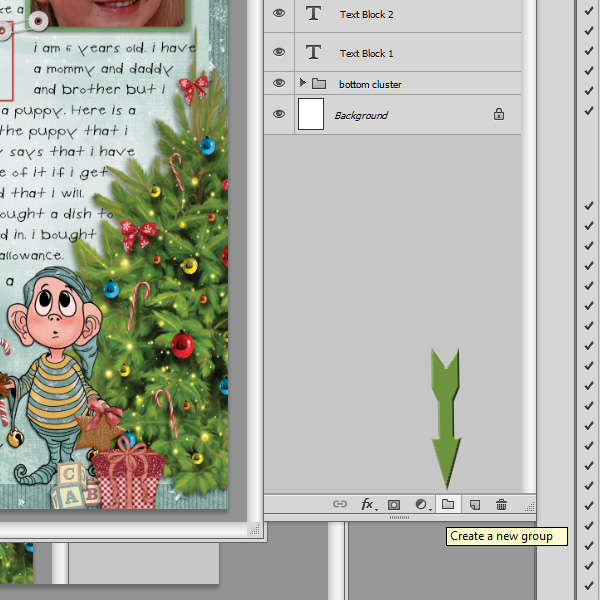This screenshot has width=600, height=600.
Task: Select the "bottom cluster" group name
Action: [370, 85]
